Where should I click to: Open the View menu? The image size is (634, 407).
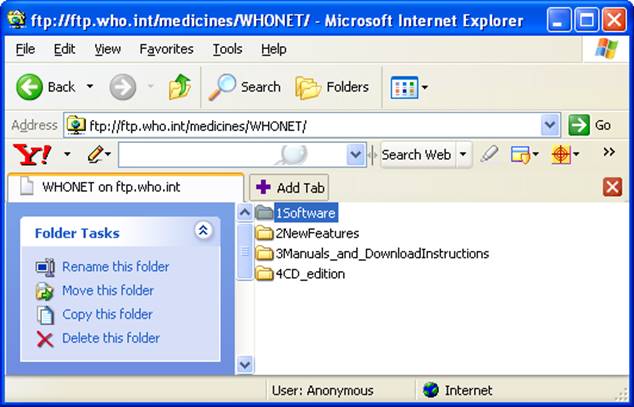tap(108, 49)
